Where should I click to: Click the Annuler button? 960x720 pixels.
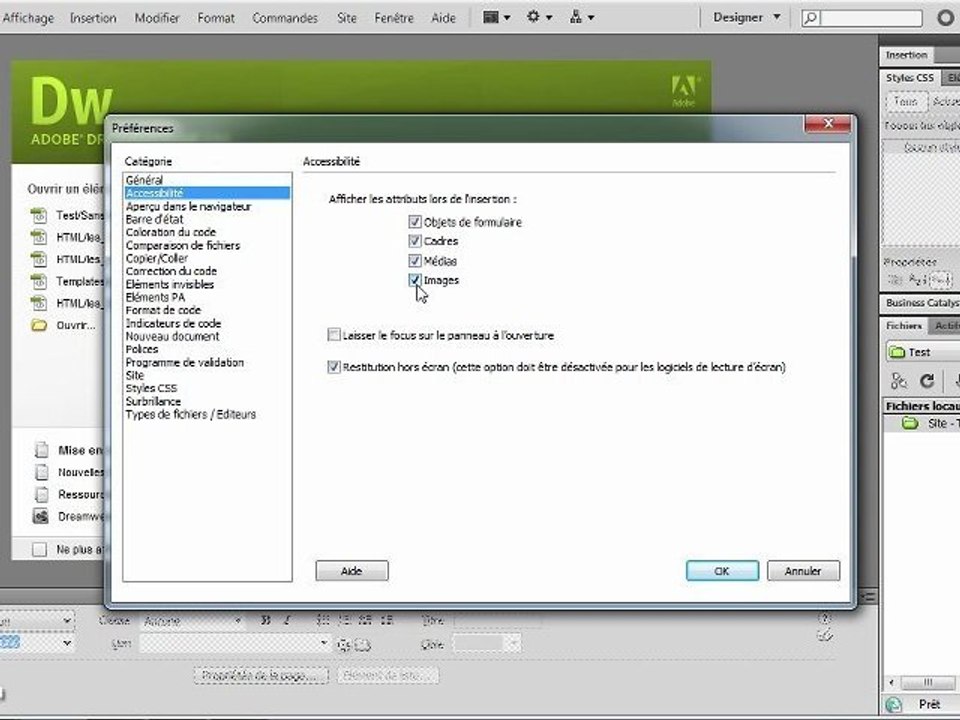pos(803,571)
